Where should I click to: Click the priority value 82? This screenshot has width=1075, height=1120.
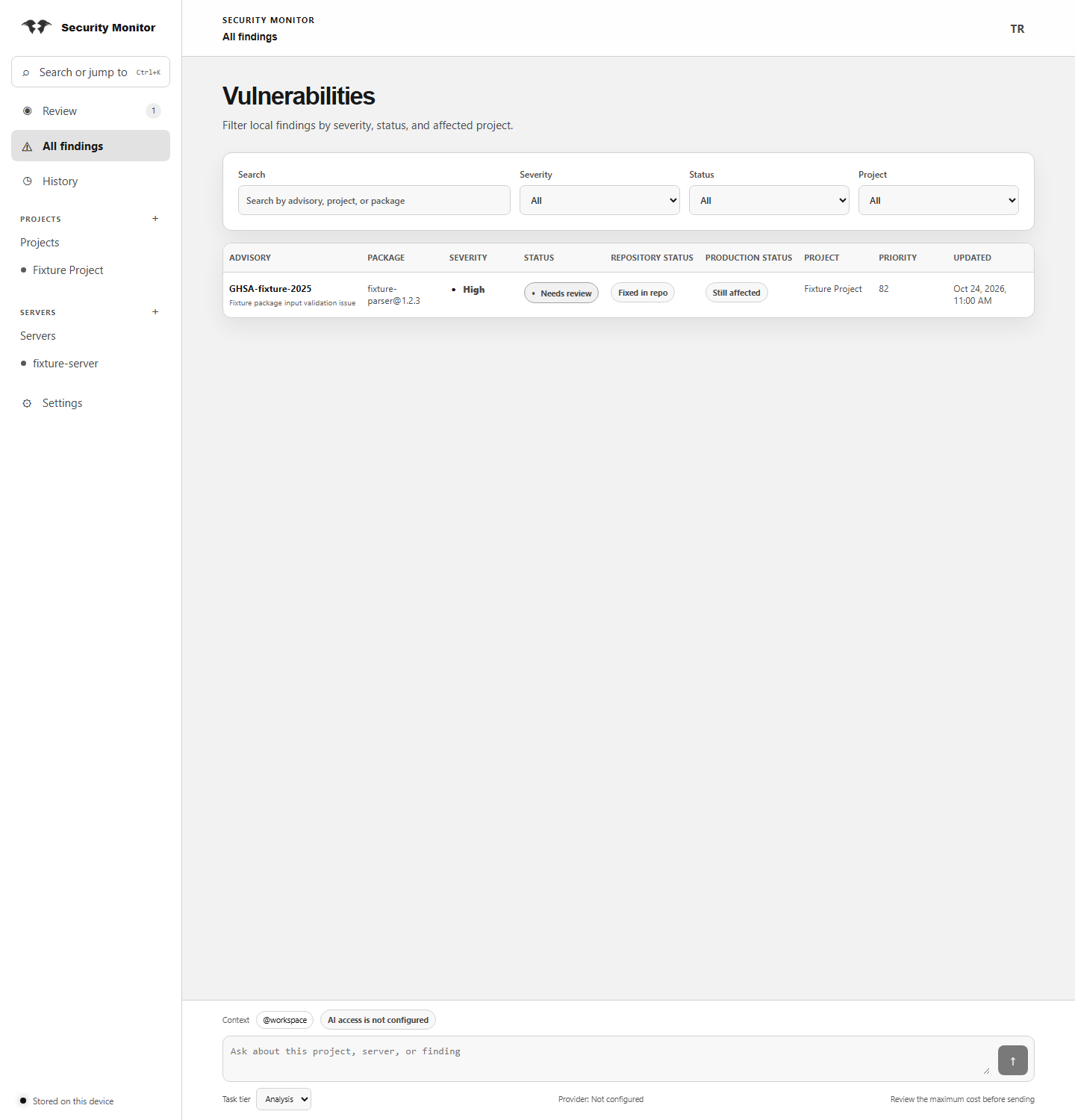coord(884,289)
